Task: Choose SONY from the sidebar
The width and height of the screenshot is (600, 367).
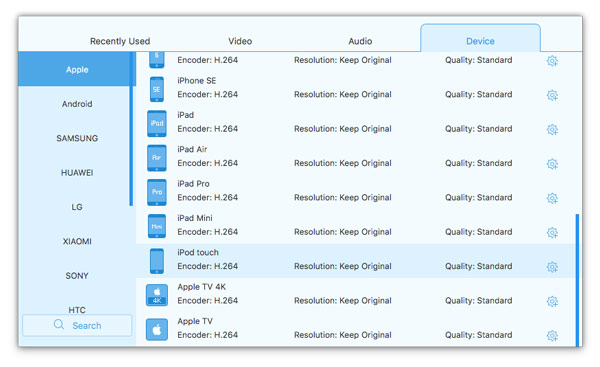Action: 77,276
